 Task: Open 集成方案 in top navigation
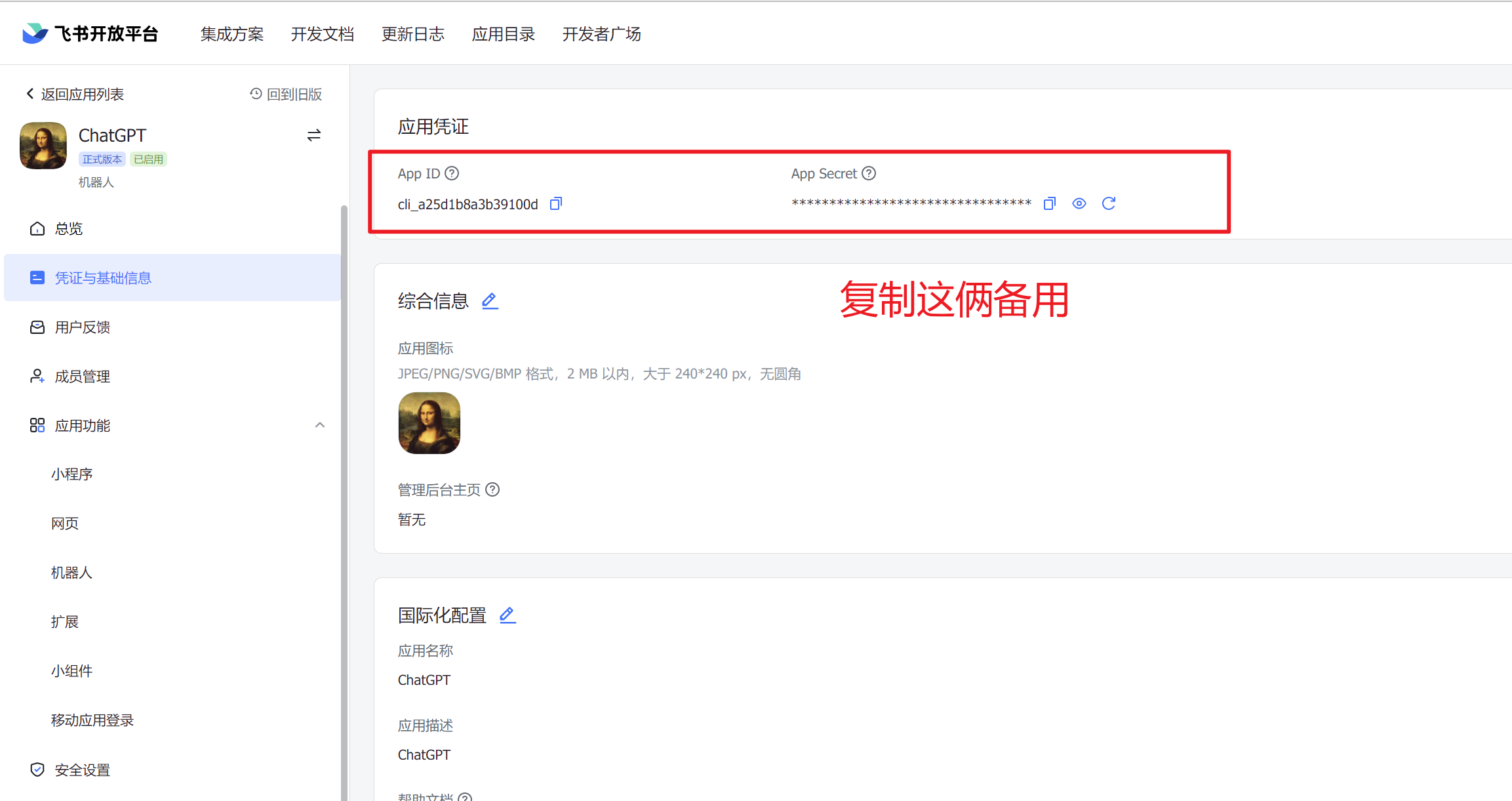tap(232, 34)
